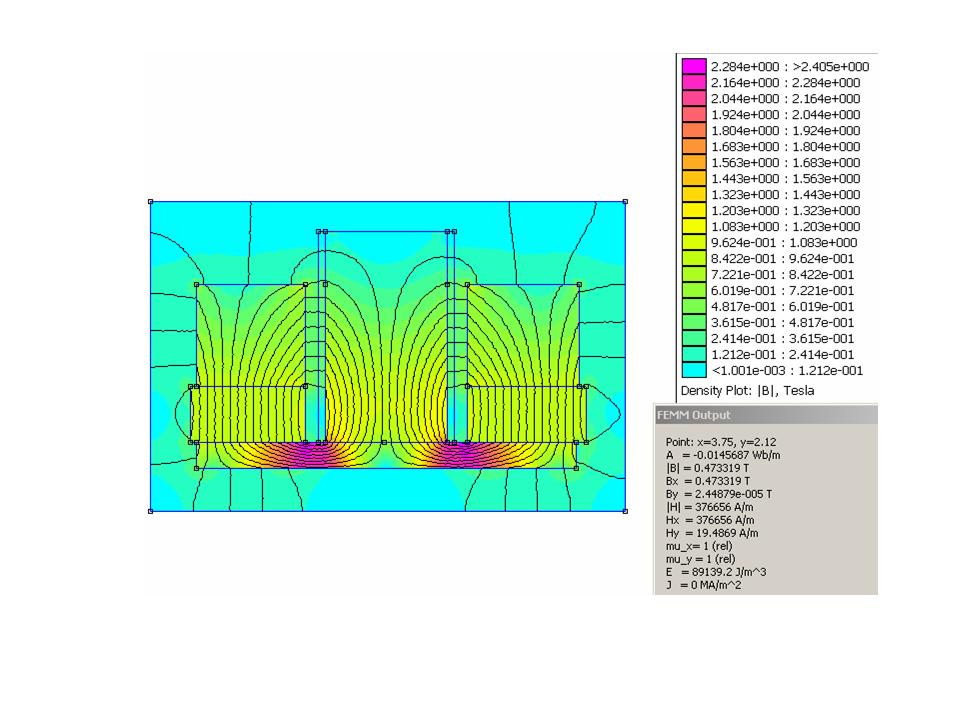The width and height of the screenshot is (960, 720).
Task: Click the magenta swatch for 2.284e+000 to >2.405e+000
Action: point(694,66)
